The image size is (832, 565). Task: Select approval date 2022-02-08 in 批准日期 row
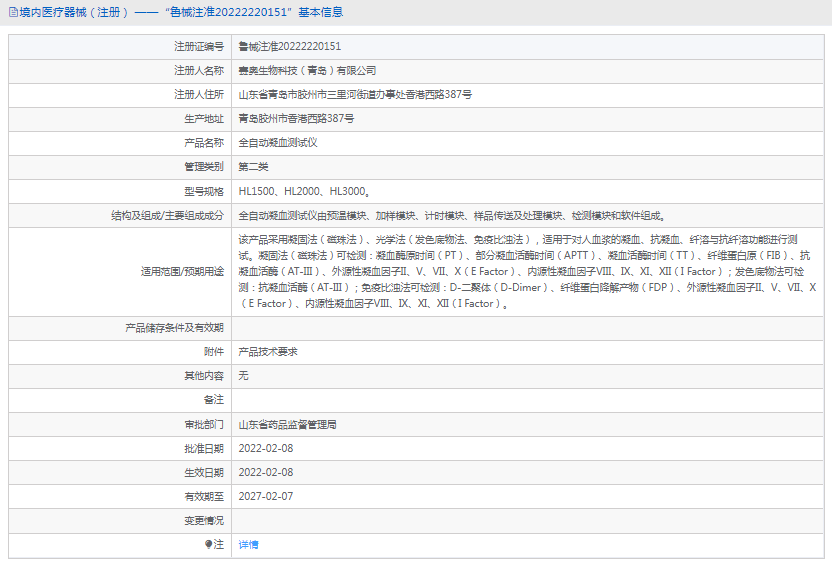[266, 448]
